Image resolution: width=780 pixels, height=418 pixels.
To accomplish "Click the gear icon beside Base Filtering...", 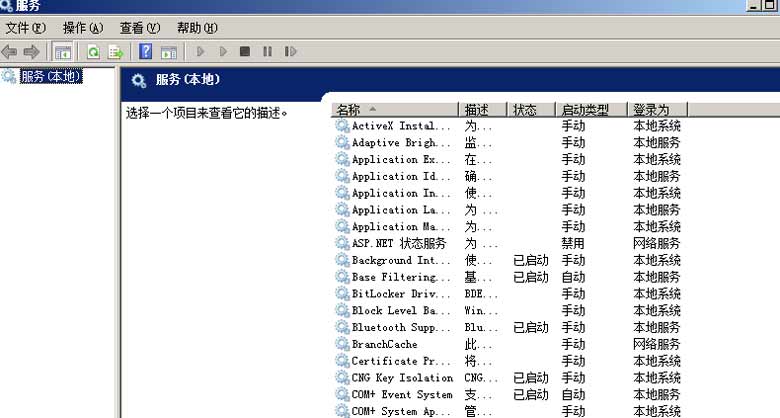I will click(342, 277).
